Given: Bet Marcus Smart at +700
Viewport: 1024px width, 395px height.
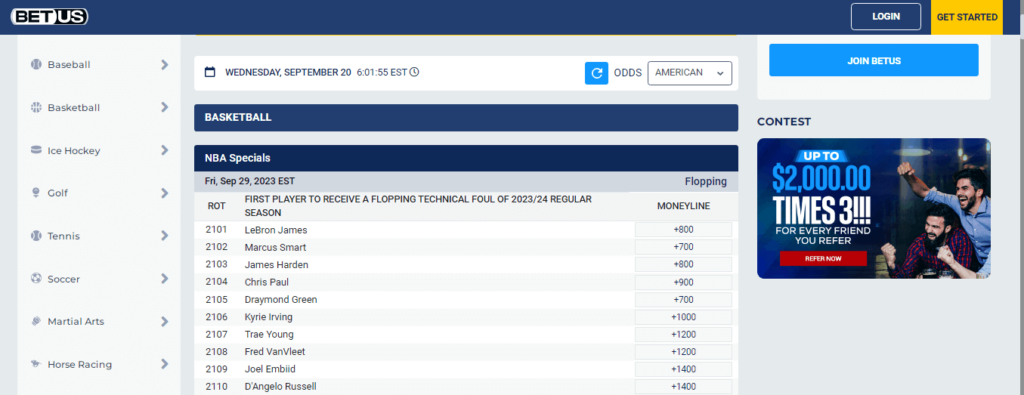Looking at the screenshot, I should pyautogui.click(x=683, y=247).
